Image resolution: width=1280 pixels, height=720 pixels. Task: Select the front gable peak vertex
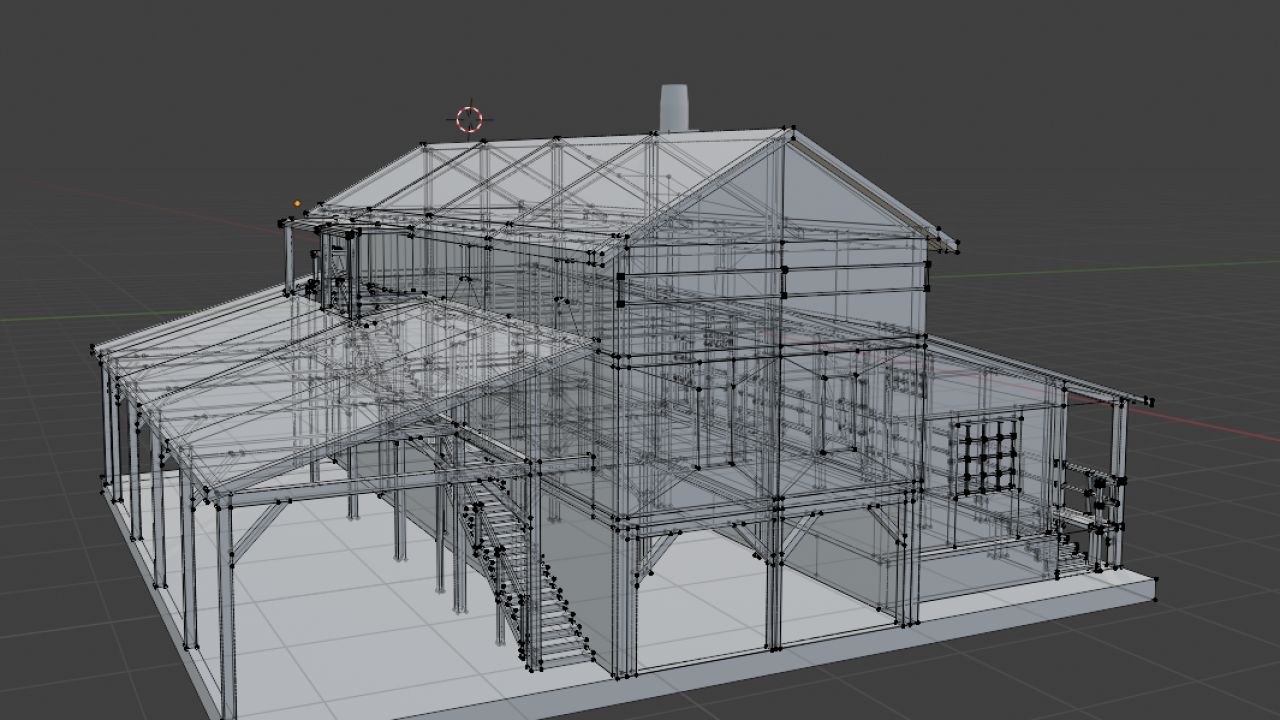792,129
